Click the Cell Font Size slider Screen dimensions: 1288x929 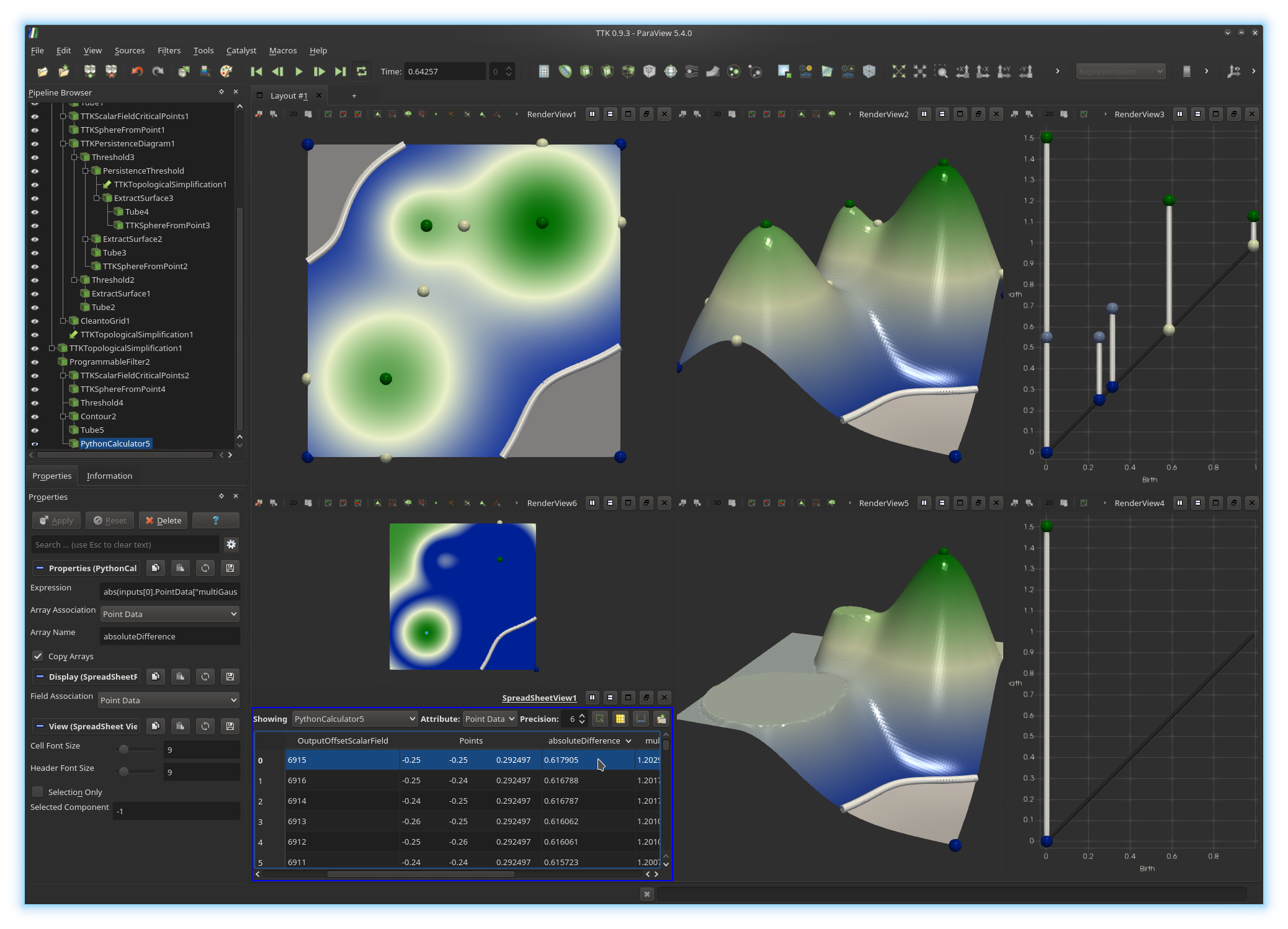[x=138, y=749]
